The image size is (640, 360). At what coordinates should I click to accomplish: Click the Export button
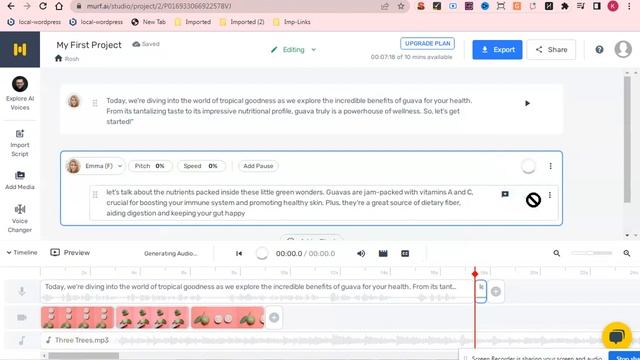tap(497, 49)
